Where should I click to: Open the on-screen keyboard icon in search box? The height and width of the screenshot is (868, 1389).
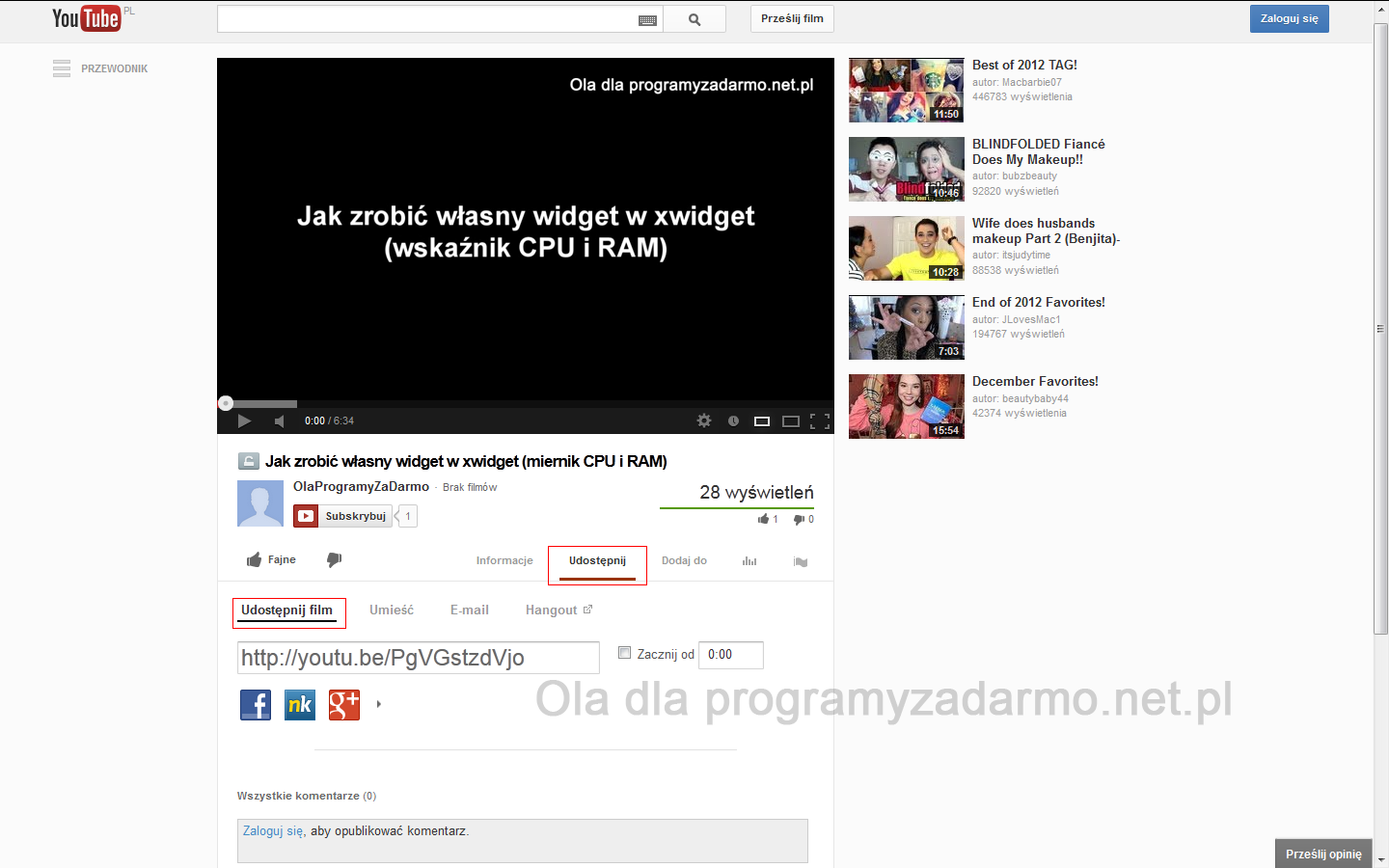tap(648, 20)
